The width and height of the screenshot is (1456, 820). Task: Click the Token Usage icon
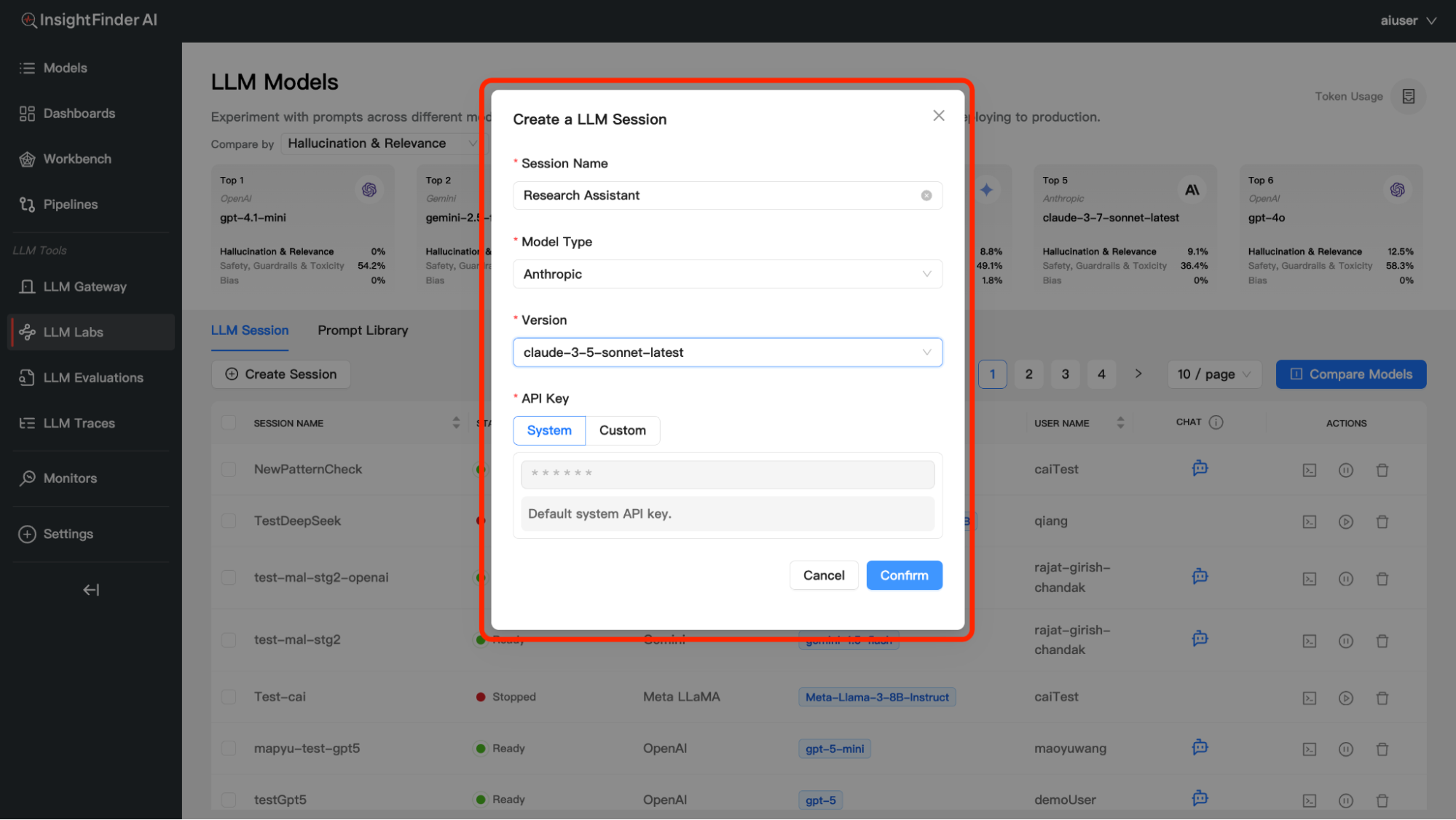pyautogui.click(x=1408, y=96)
